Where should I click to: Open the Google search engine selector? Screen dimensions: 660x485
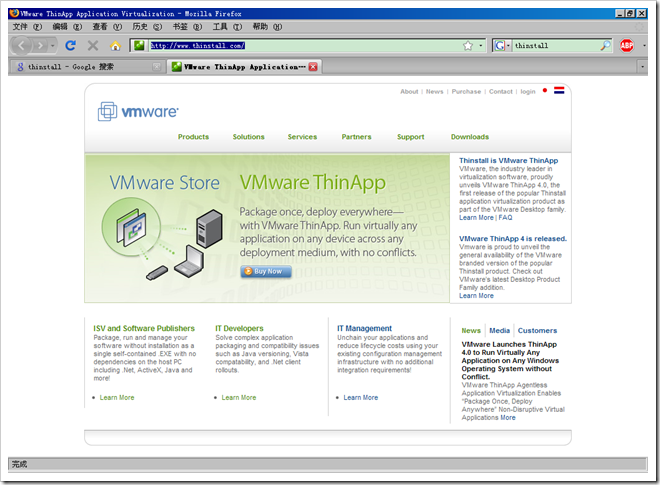pos(502,45)
